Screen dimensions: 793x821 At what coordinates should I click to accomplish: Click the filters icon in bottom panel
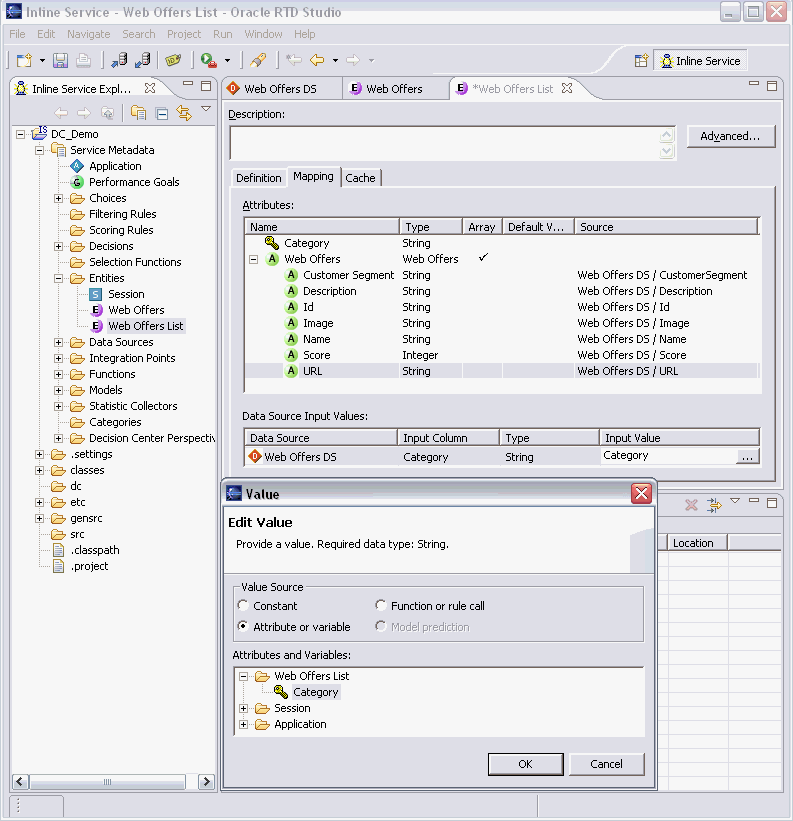(714, 505)
